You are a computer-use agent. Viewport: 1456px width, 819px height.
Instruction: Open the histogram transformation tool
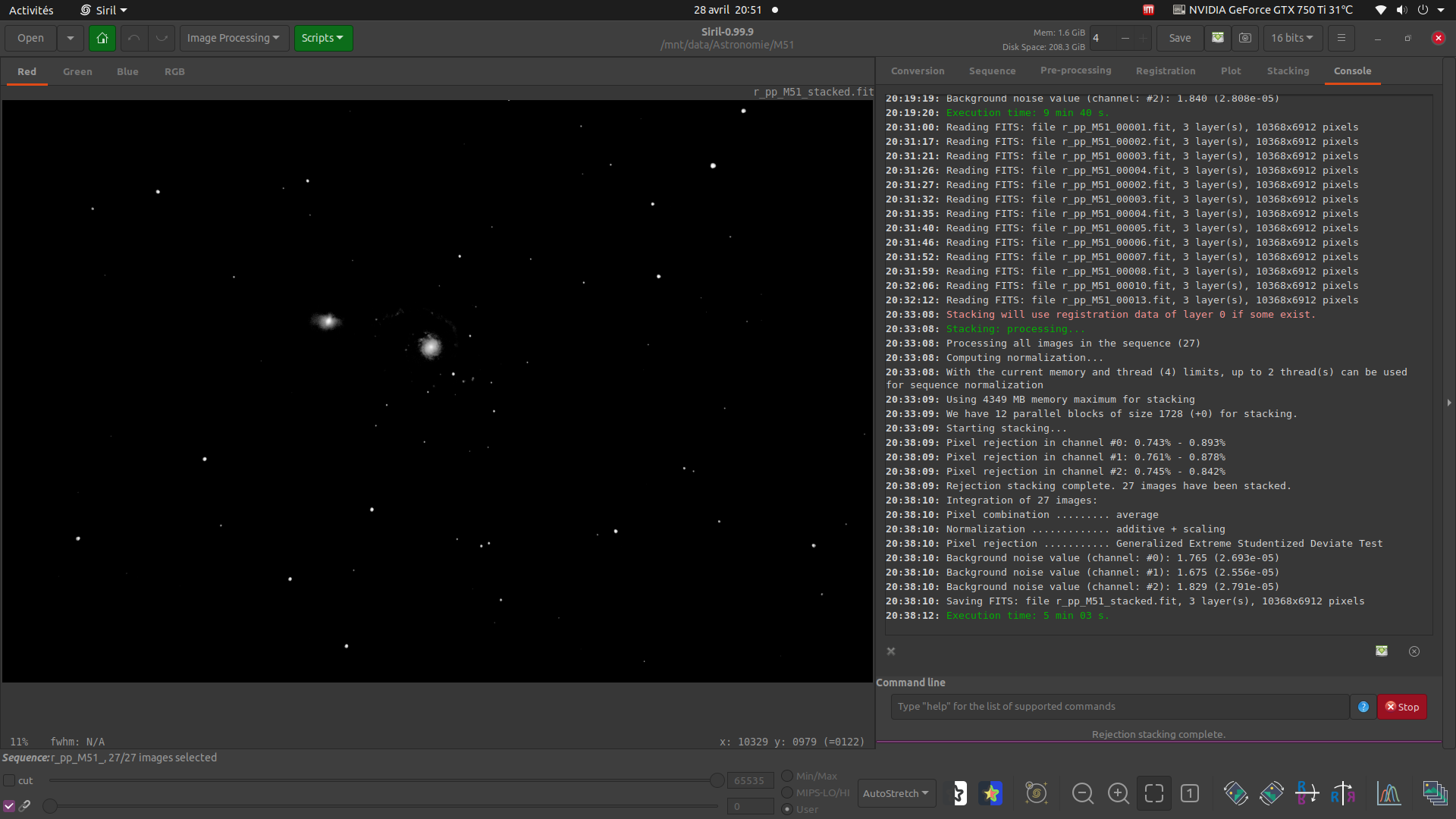1389,793
